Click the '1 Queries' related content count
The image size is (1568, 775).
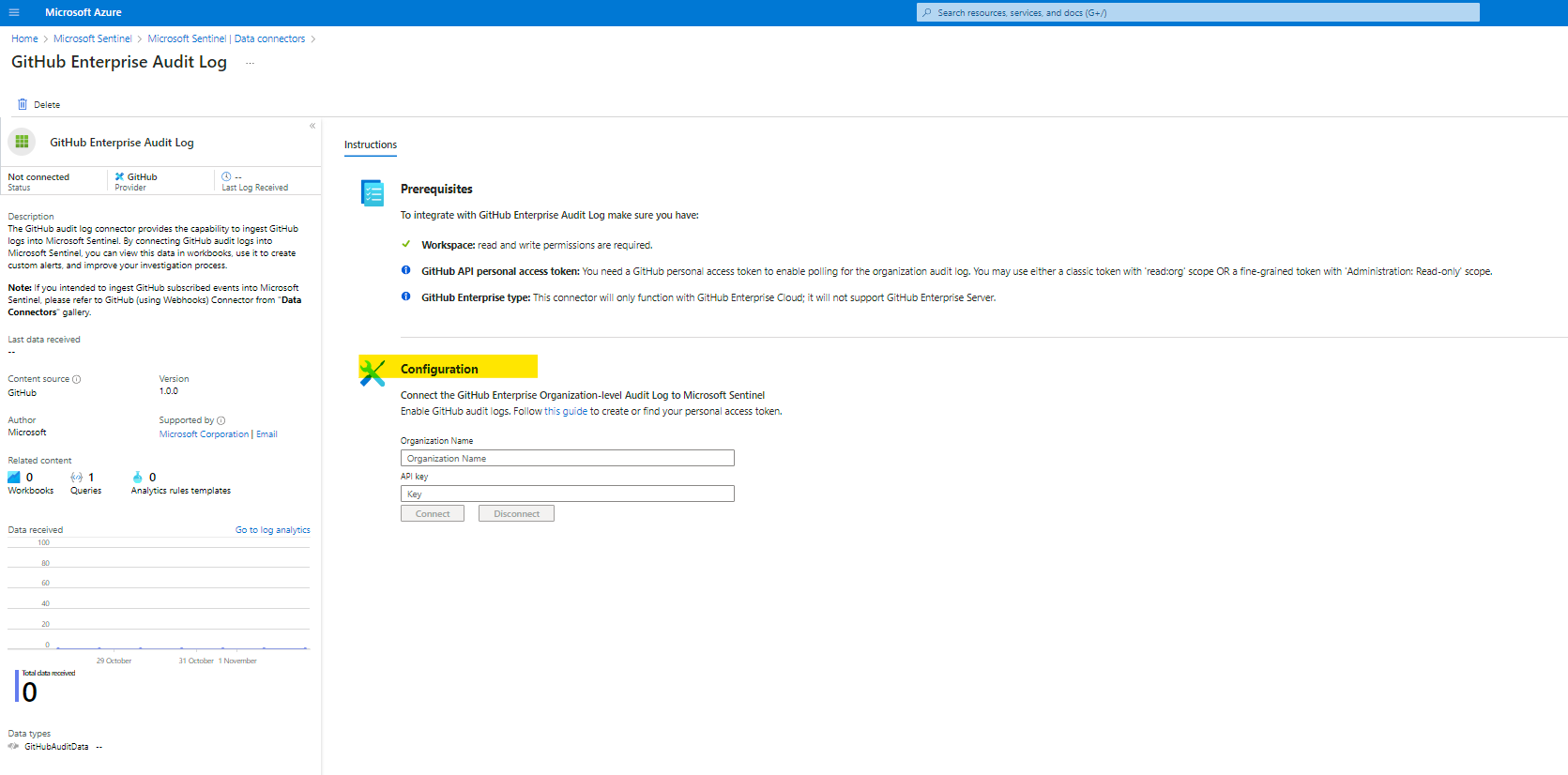[x=85, y=483]
